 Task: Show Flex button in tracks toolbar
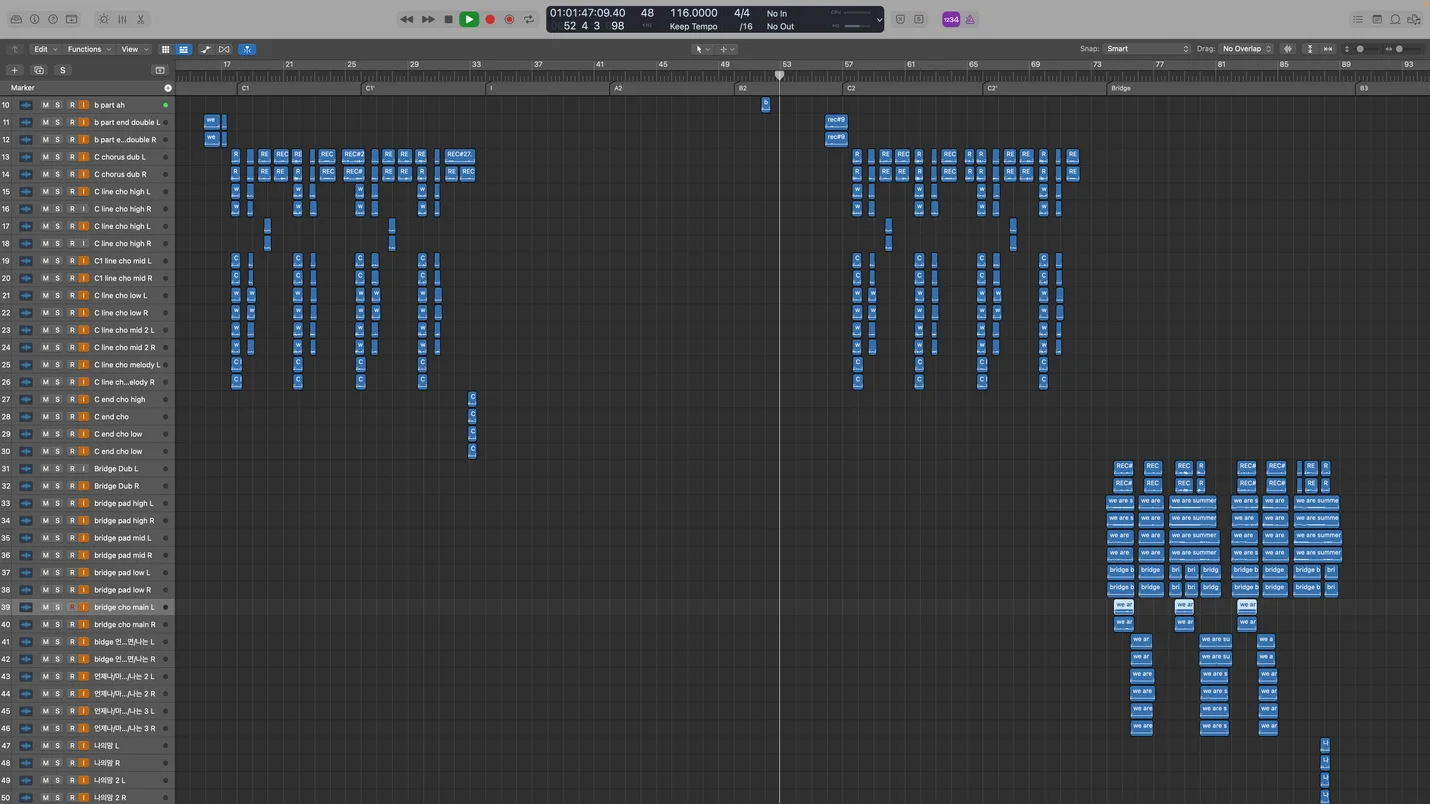(x=224, y=49)
